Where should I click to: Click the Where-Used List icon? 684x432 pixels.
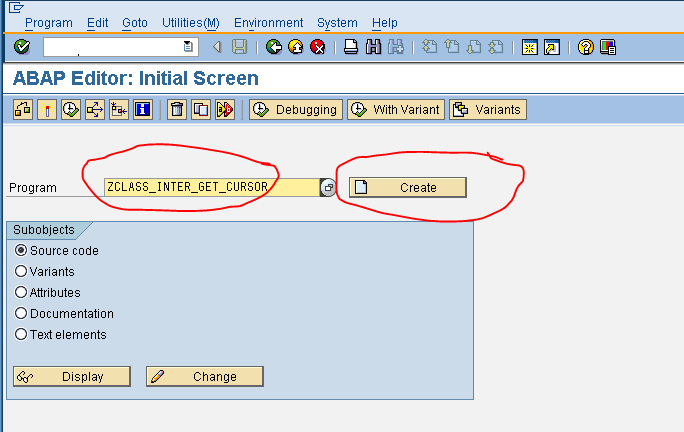click(x=95, y=110)
